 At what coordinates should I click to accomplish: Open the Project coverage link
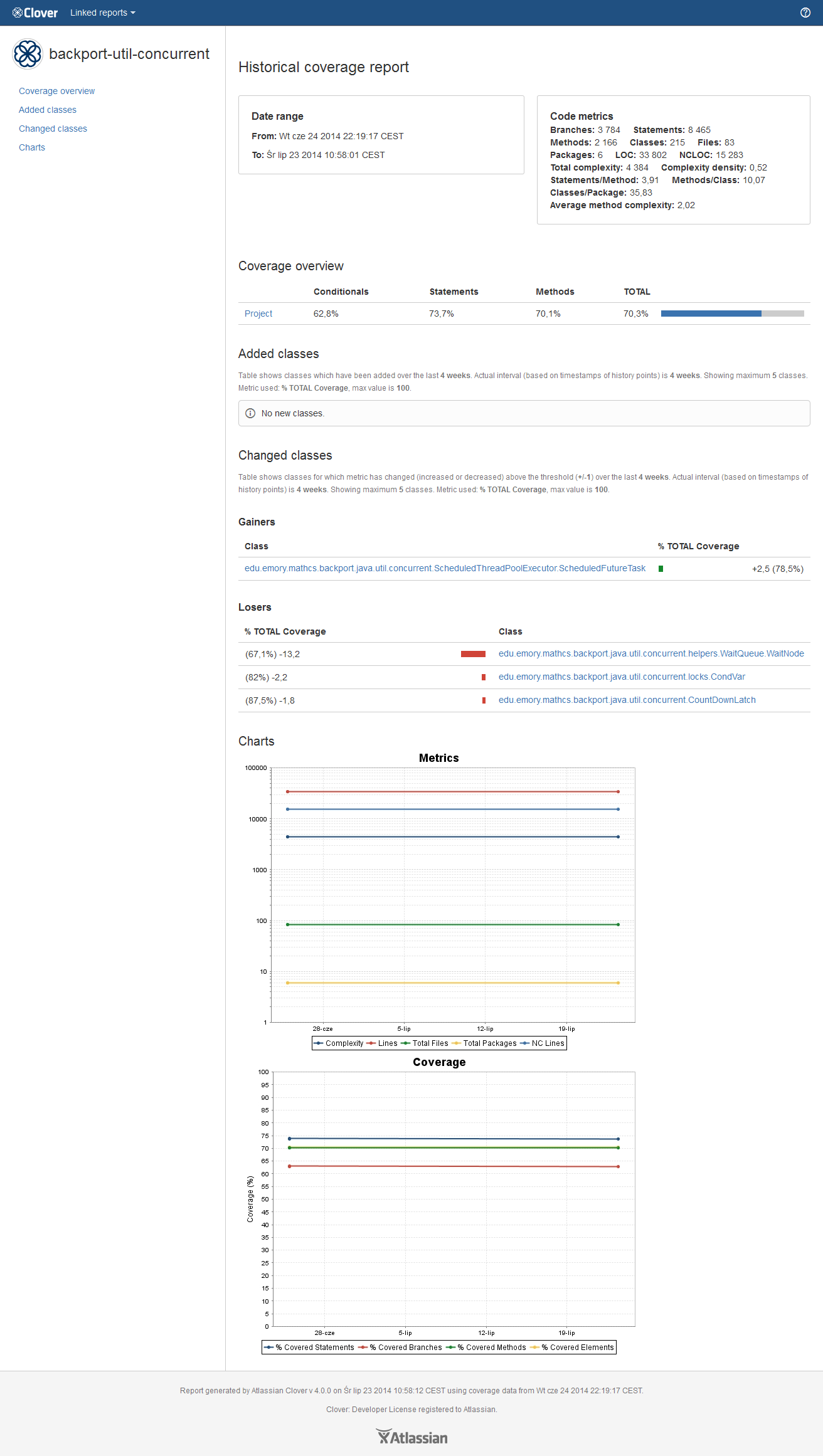(258, 314)
